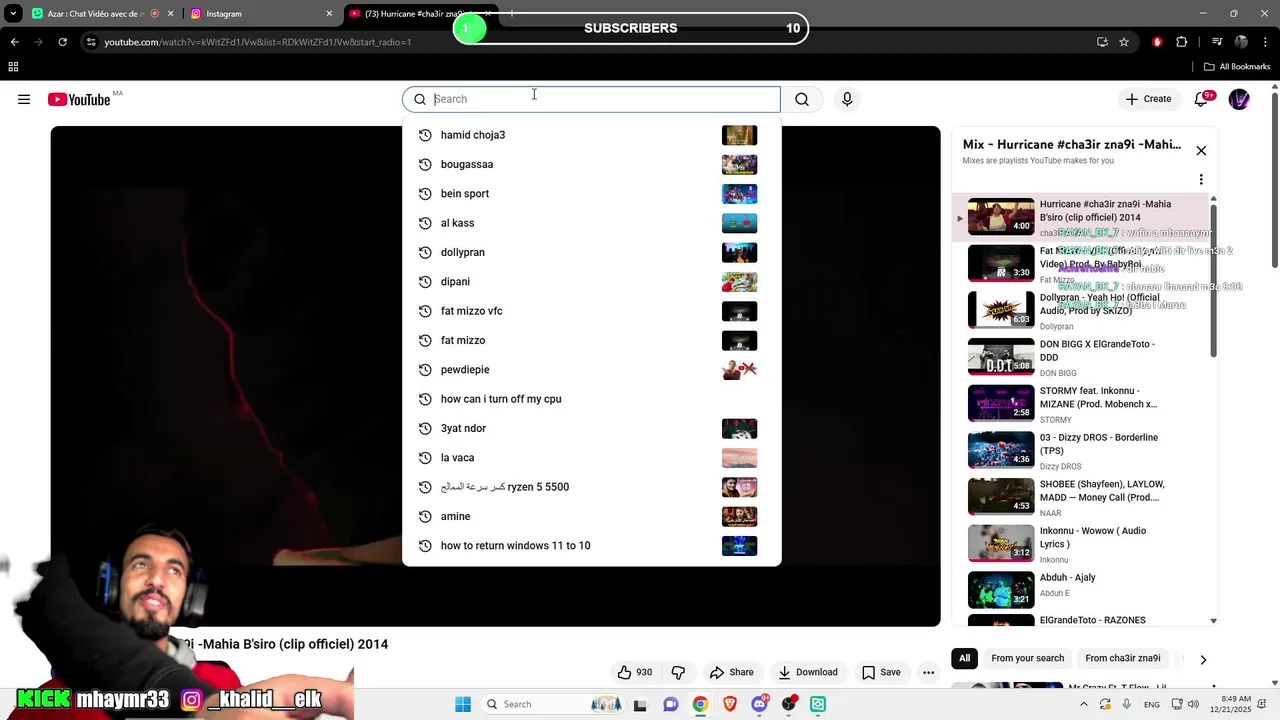1280x720 pixels.
Task: Like the video with 930 likes
Action: pyautogui.click(x=635, y=672)
